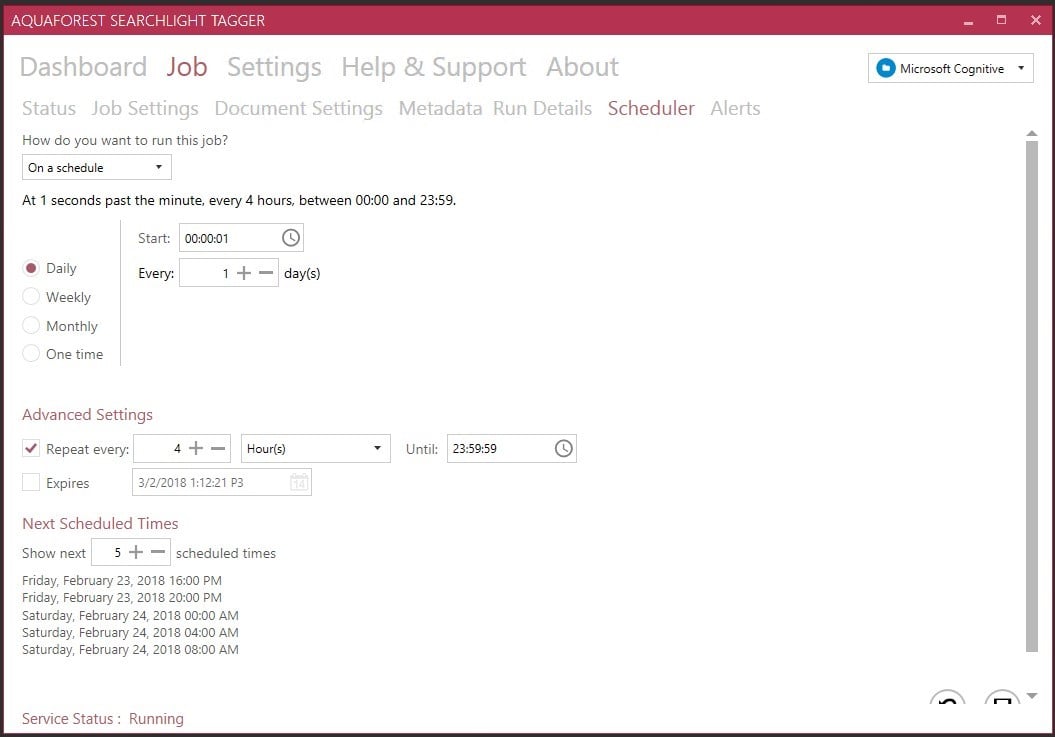This screenshot has width=1055, height=737.
Task: Open the Help & Support section
Action: point(433,67)
